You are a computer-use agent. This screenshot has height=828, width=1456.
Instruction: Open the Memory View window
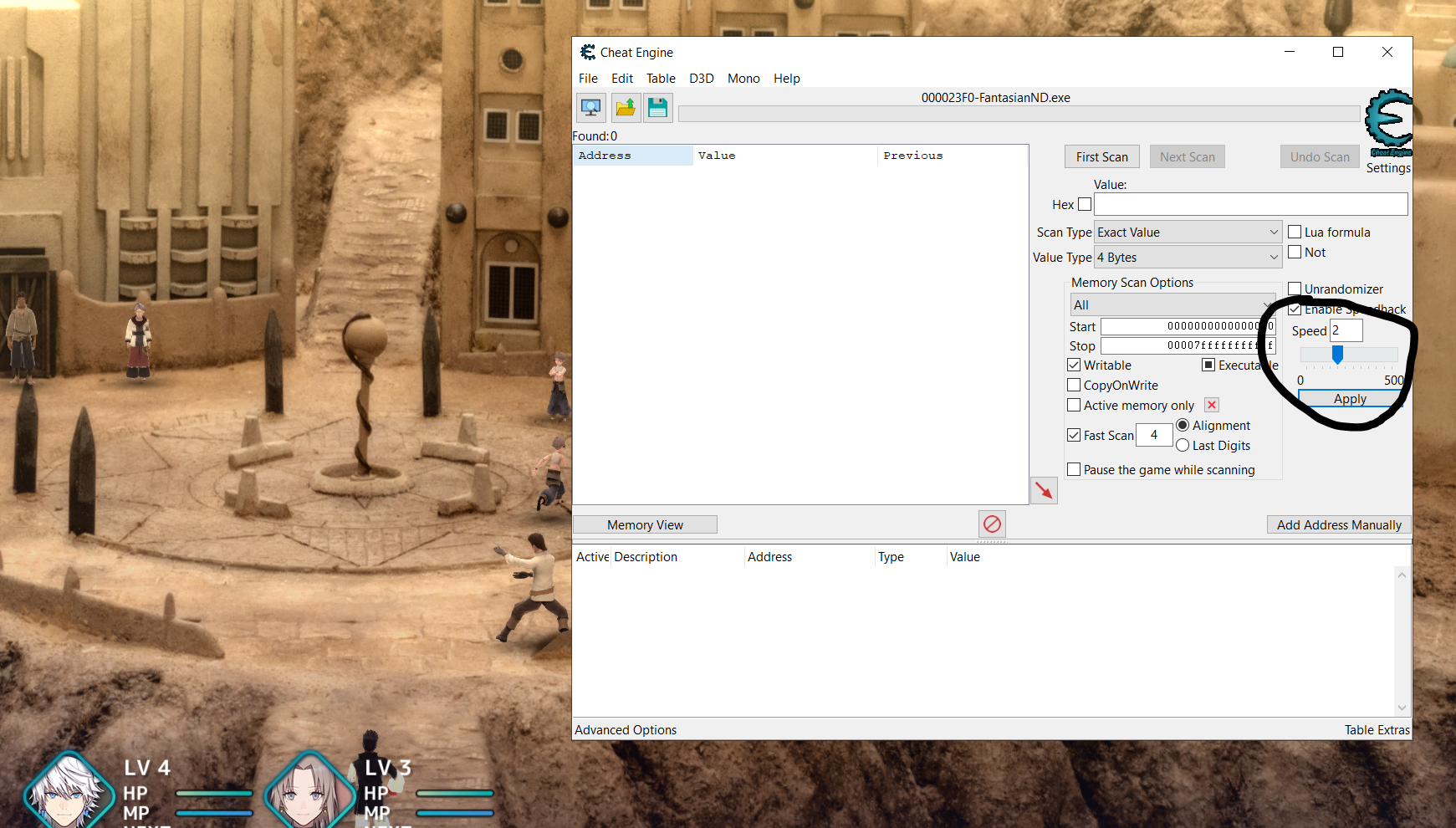point(645,524)
